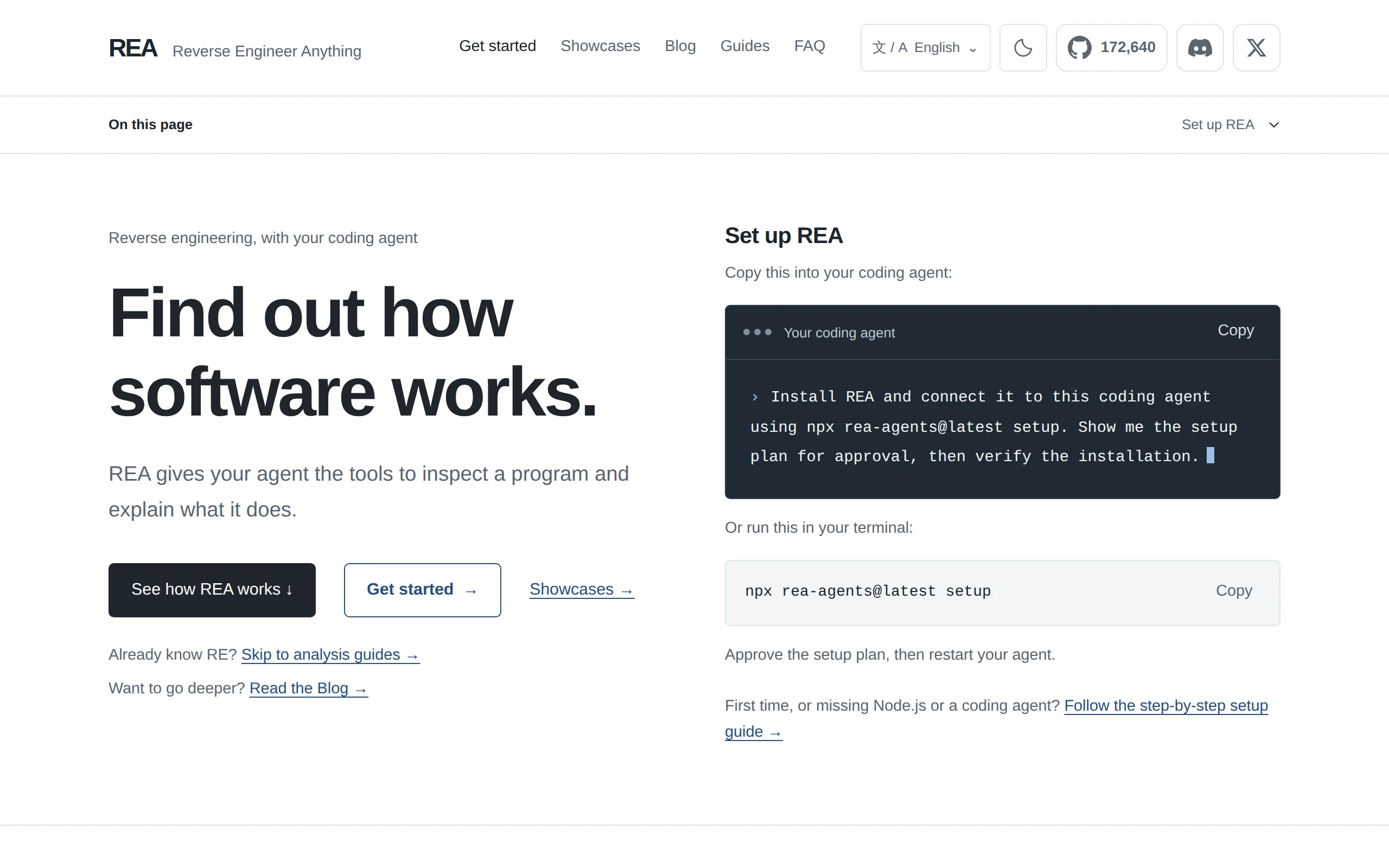Click the 'On this page' label

tap(150, 125)
